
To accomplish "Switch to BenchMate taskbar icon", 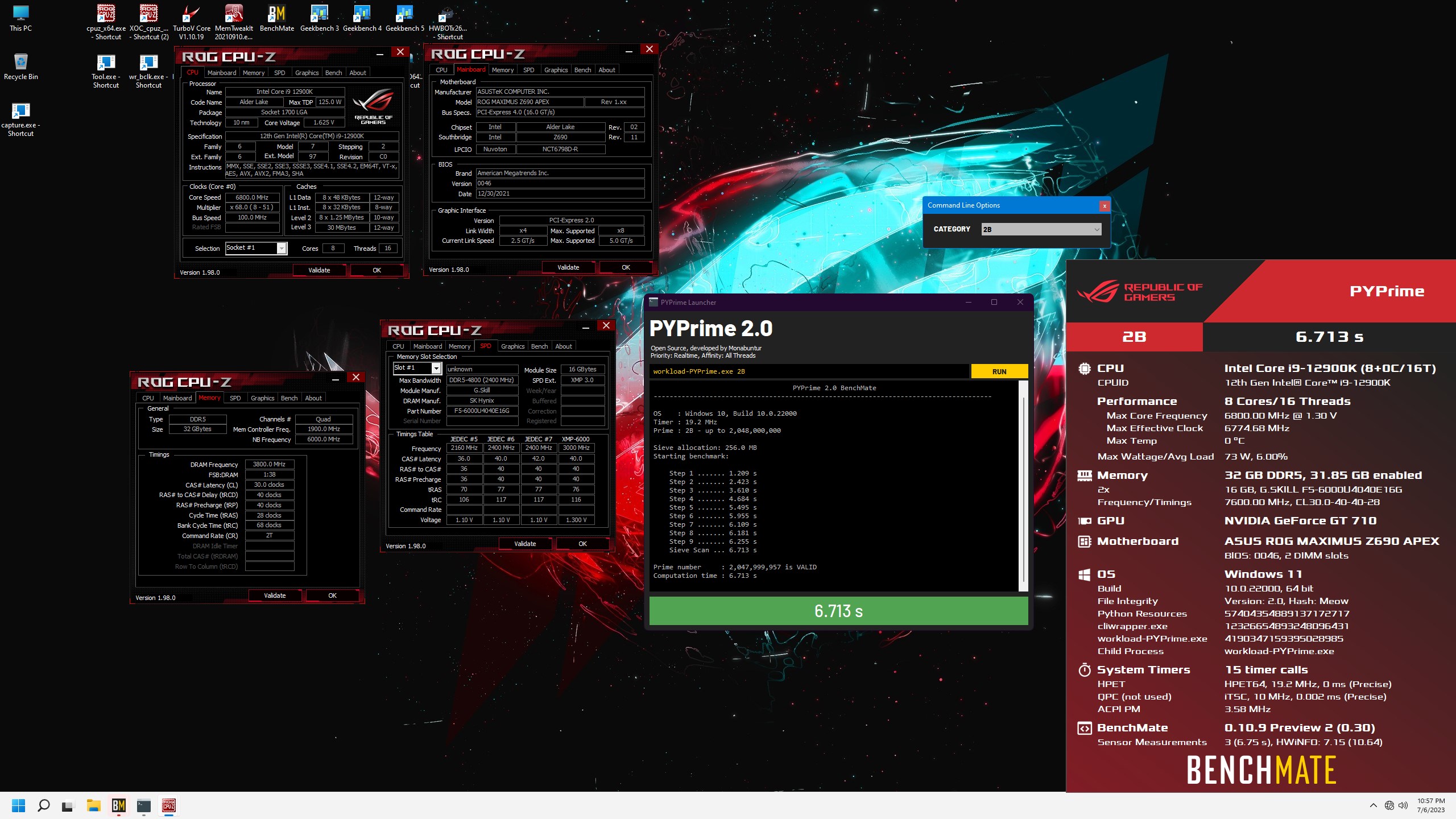I will (118, 805).
